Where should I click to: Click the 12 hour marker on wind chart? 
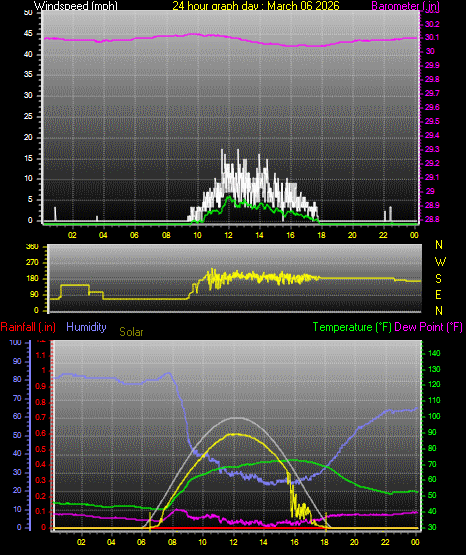point(228,235)
